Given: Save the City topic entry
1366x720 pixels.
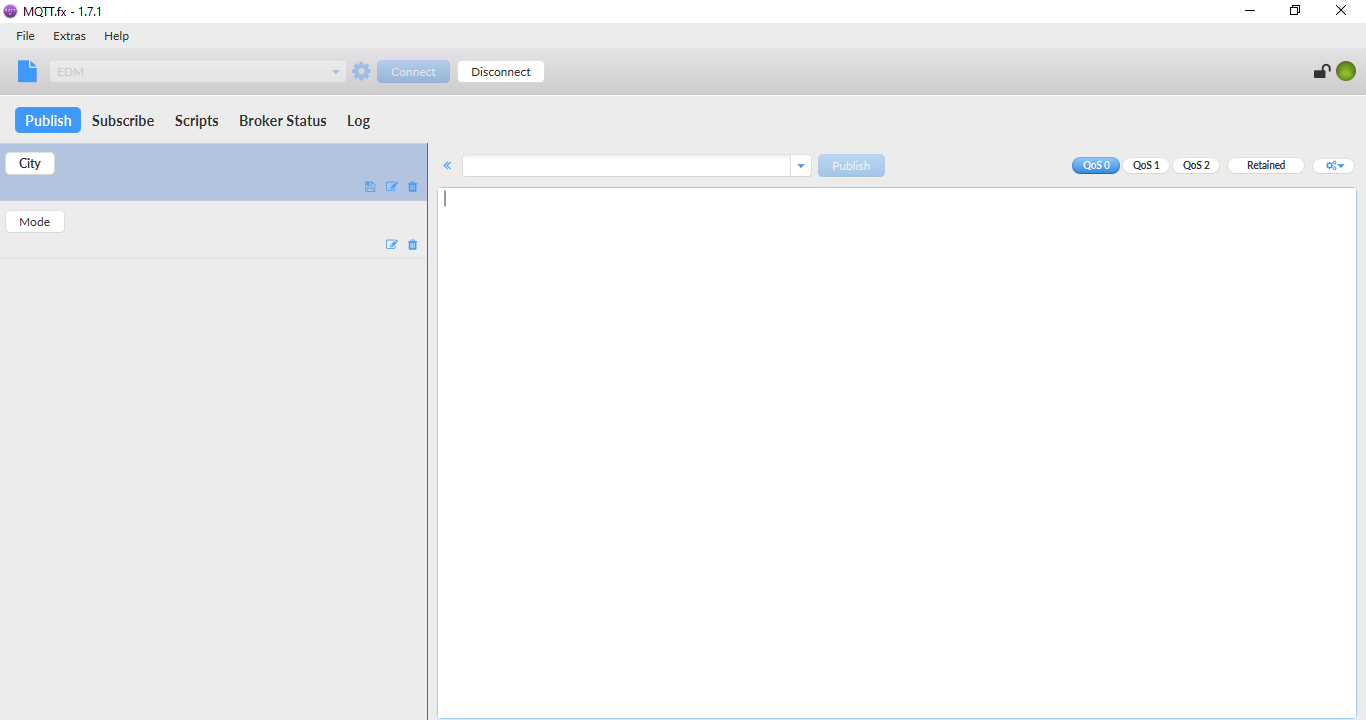Looking at the screenshot, I should tap(370, 186).
